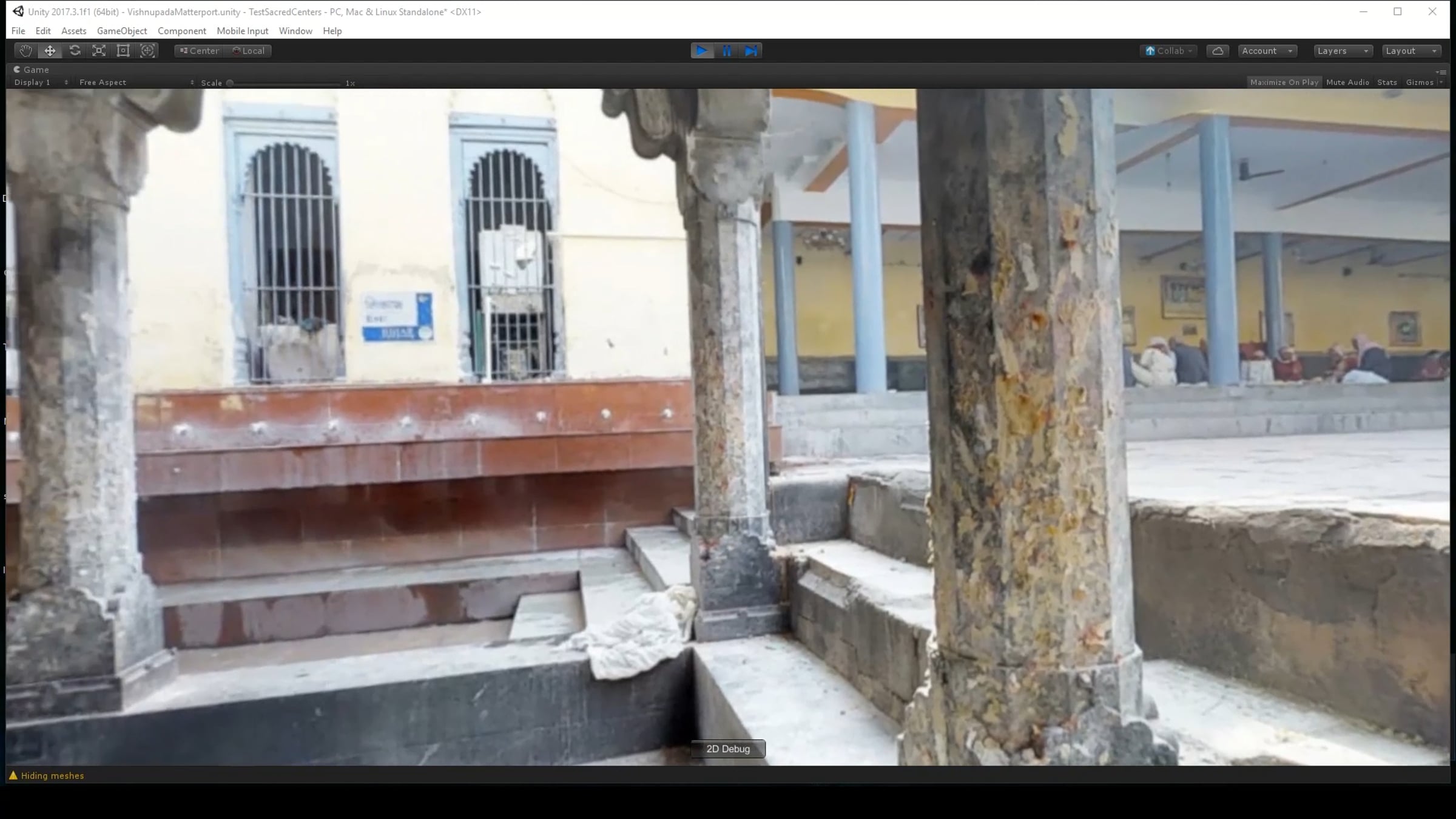
Task: Toggle Mute Audio option
Action: pos(1347,83)
